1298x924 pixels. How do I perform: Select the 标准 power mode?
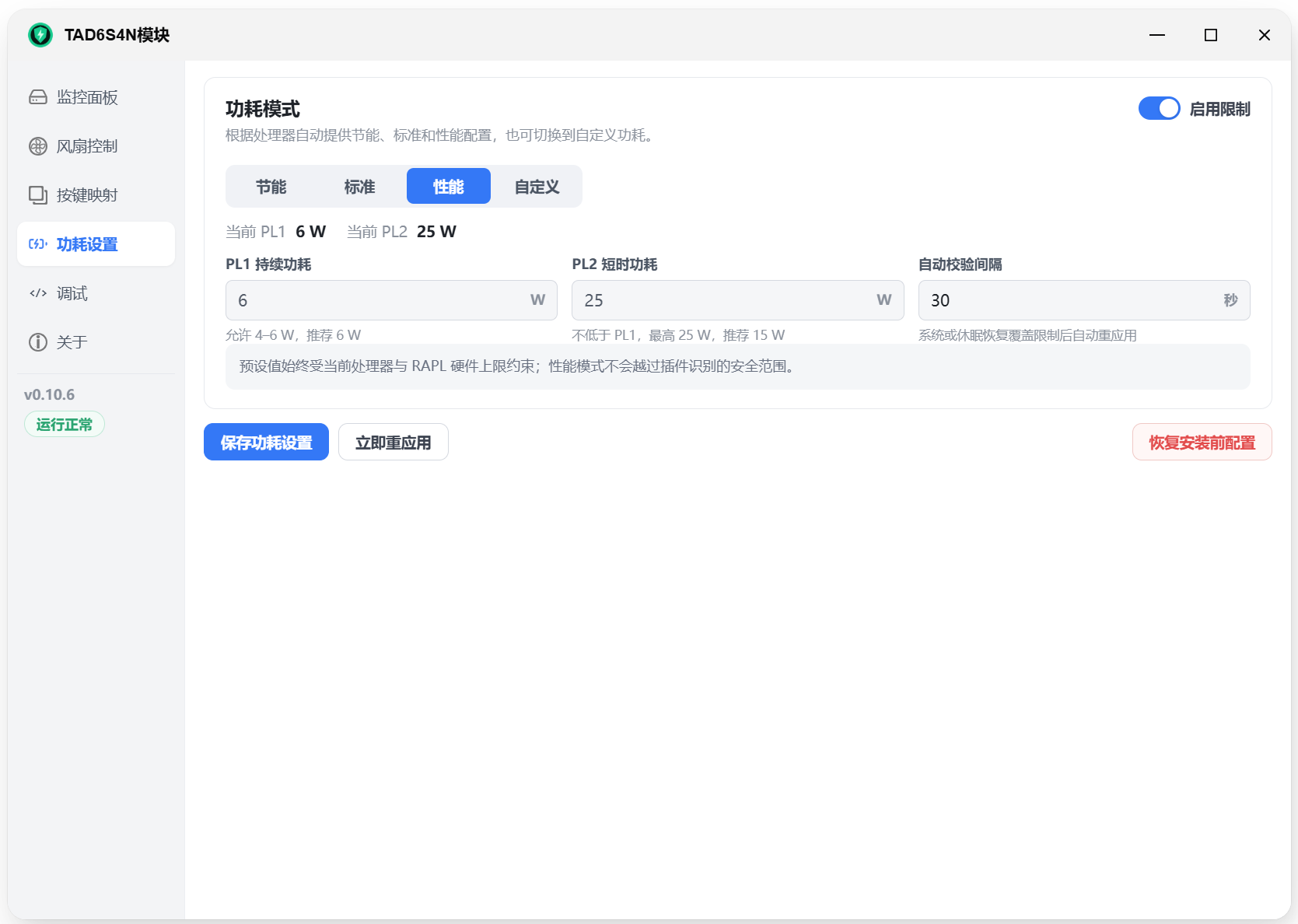tap(360, 187)
